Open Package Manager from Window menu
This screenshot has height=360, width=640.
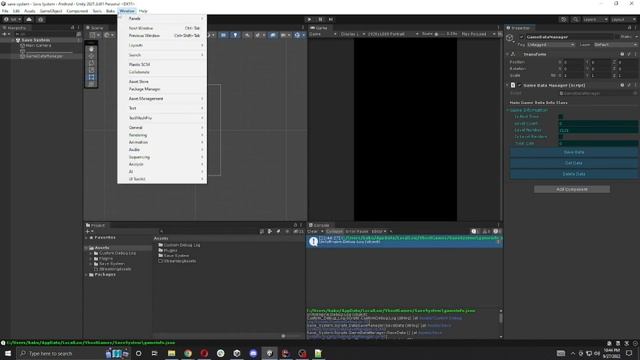[162, 89]
